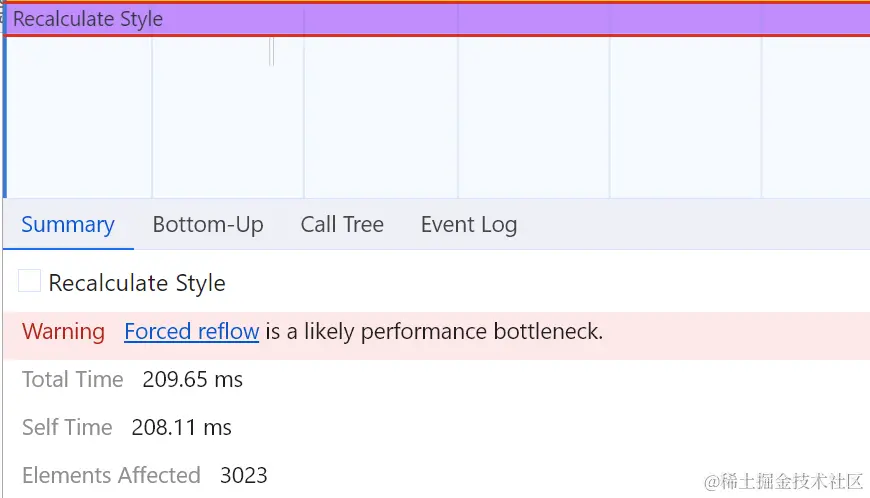Click the small gray tick marker in the flame chart
Viewport: 870px width, 498px height.
(271, 51)
